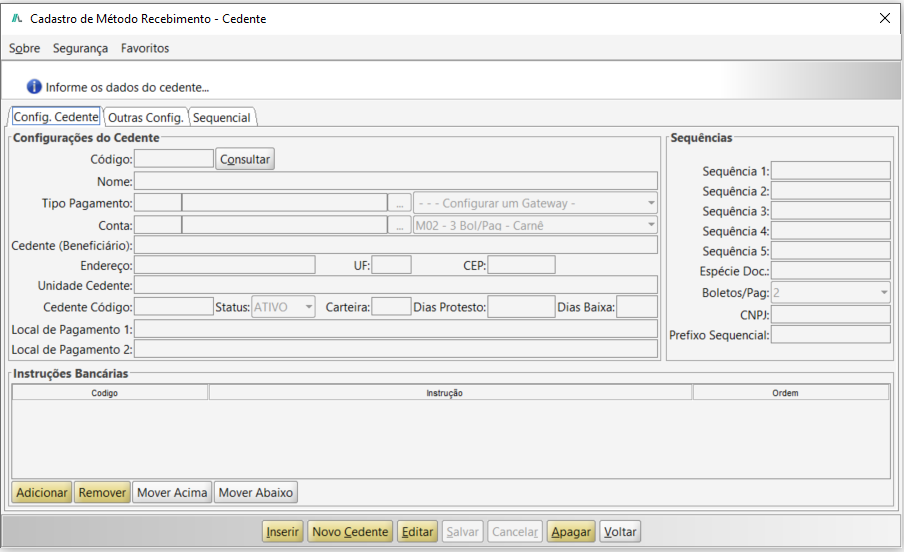This screenshot has height=552, width=904.
Task: Click the Tipo Pagamento code field
Action: point(158,202)
